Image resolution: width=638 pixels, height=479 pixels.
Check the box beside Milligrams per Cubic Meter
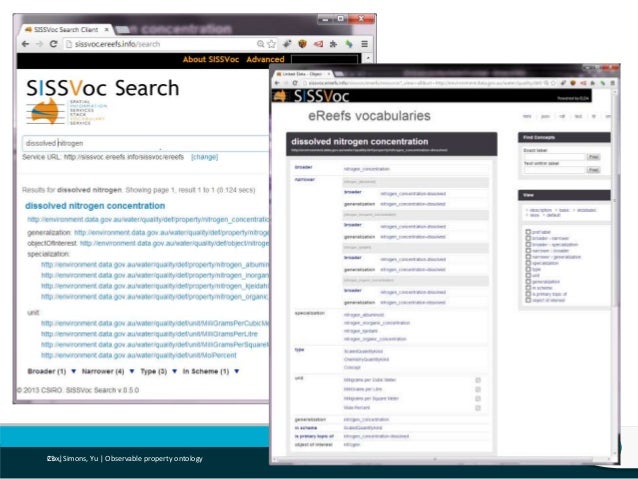tap(478, 380)
